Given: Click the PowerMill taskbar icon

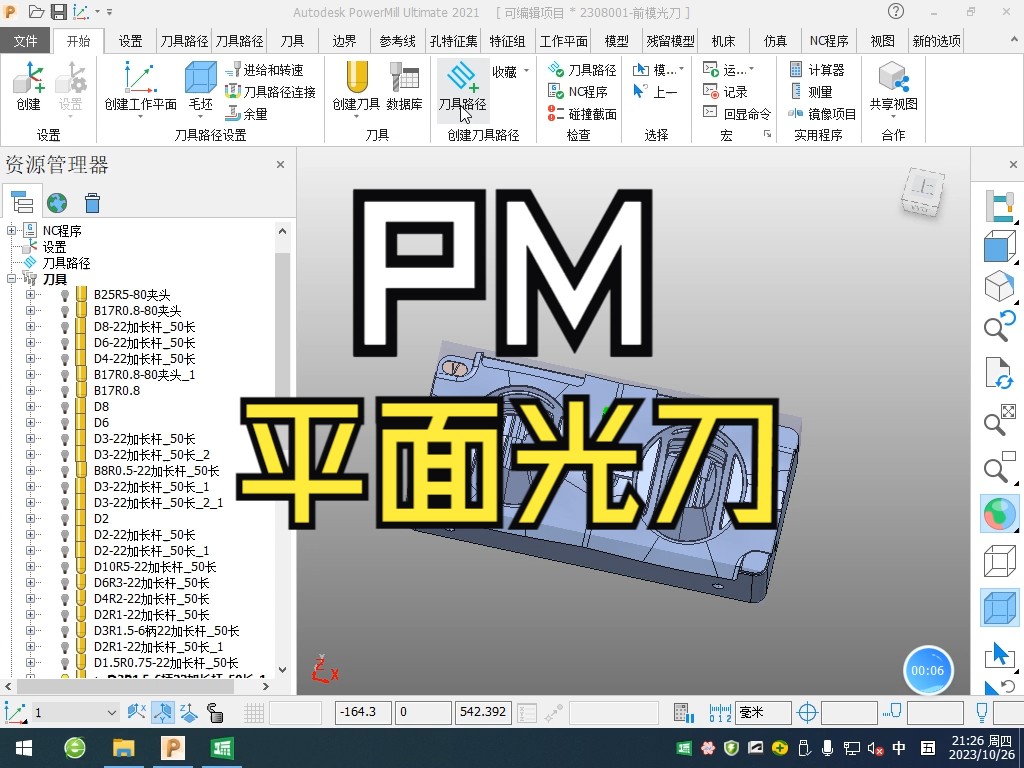Looking at the screenshot, I should [x=172, y=748].
